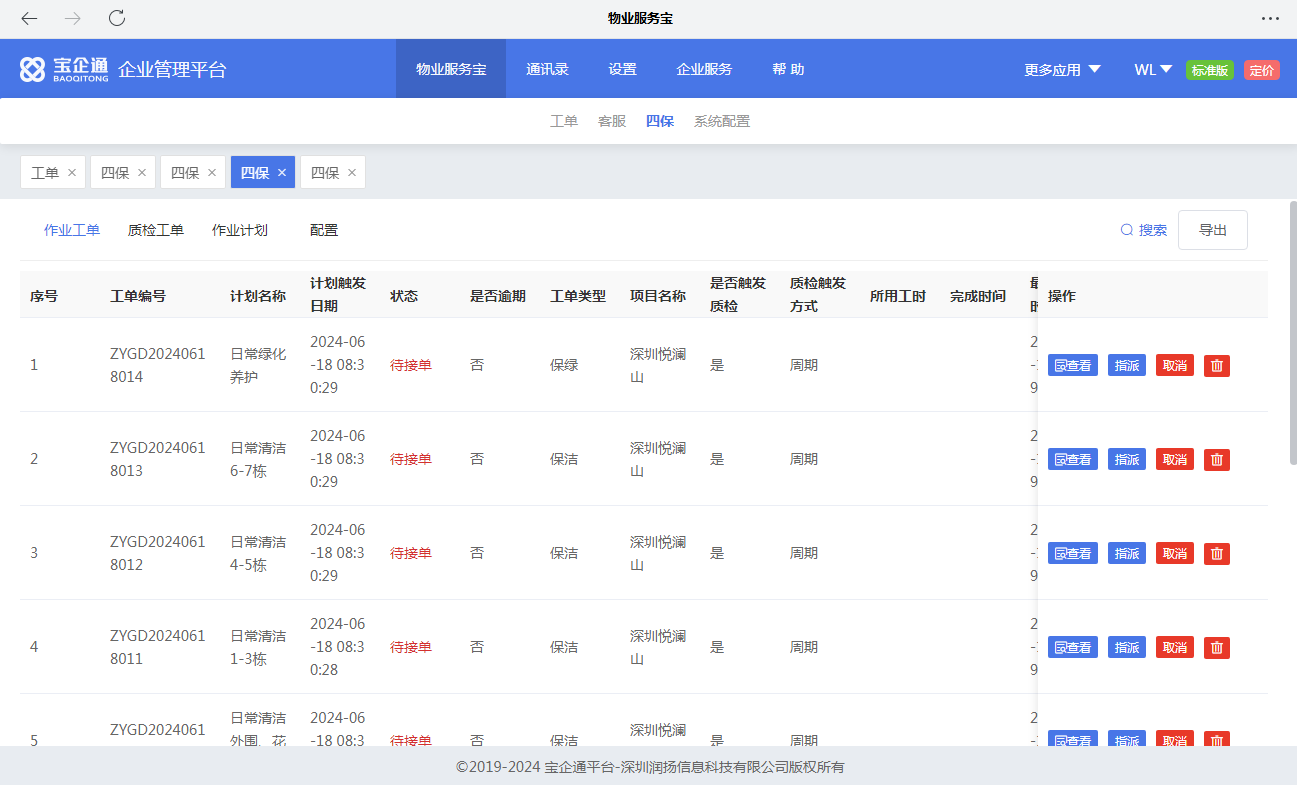Click the 质检触发方式 column header

818,294
